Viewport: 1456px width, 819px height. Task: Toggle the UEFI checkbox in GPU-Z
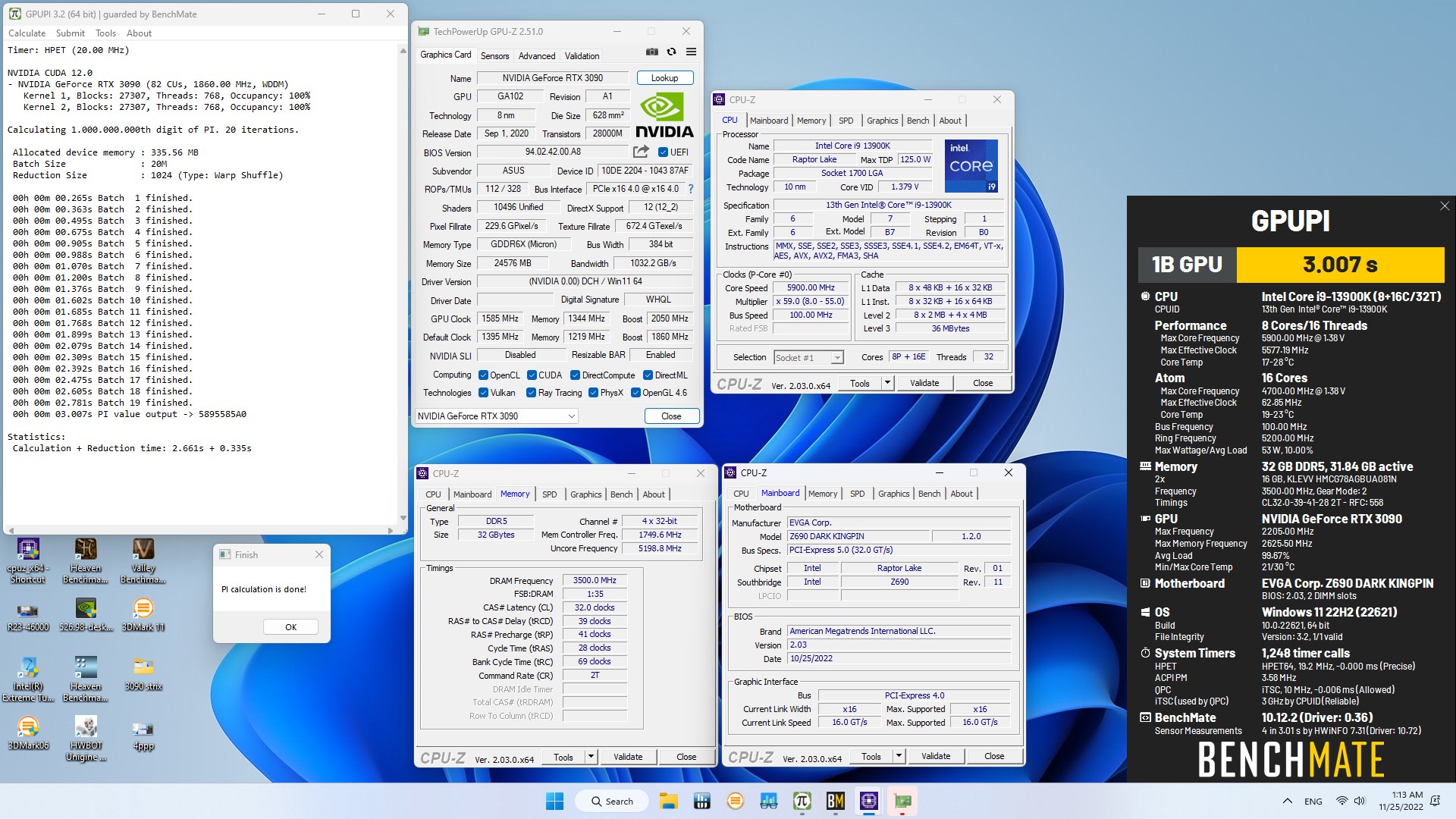(663, 152)
